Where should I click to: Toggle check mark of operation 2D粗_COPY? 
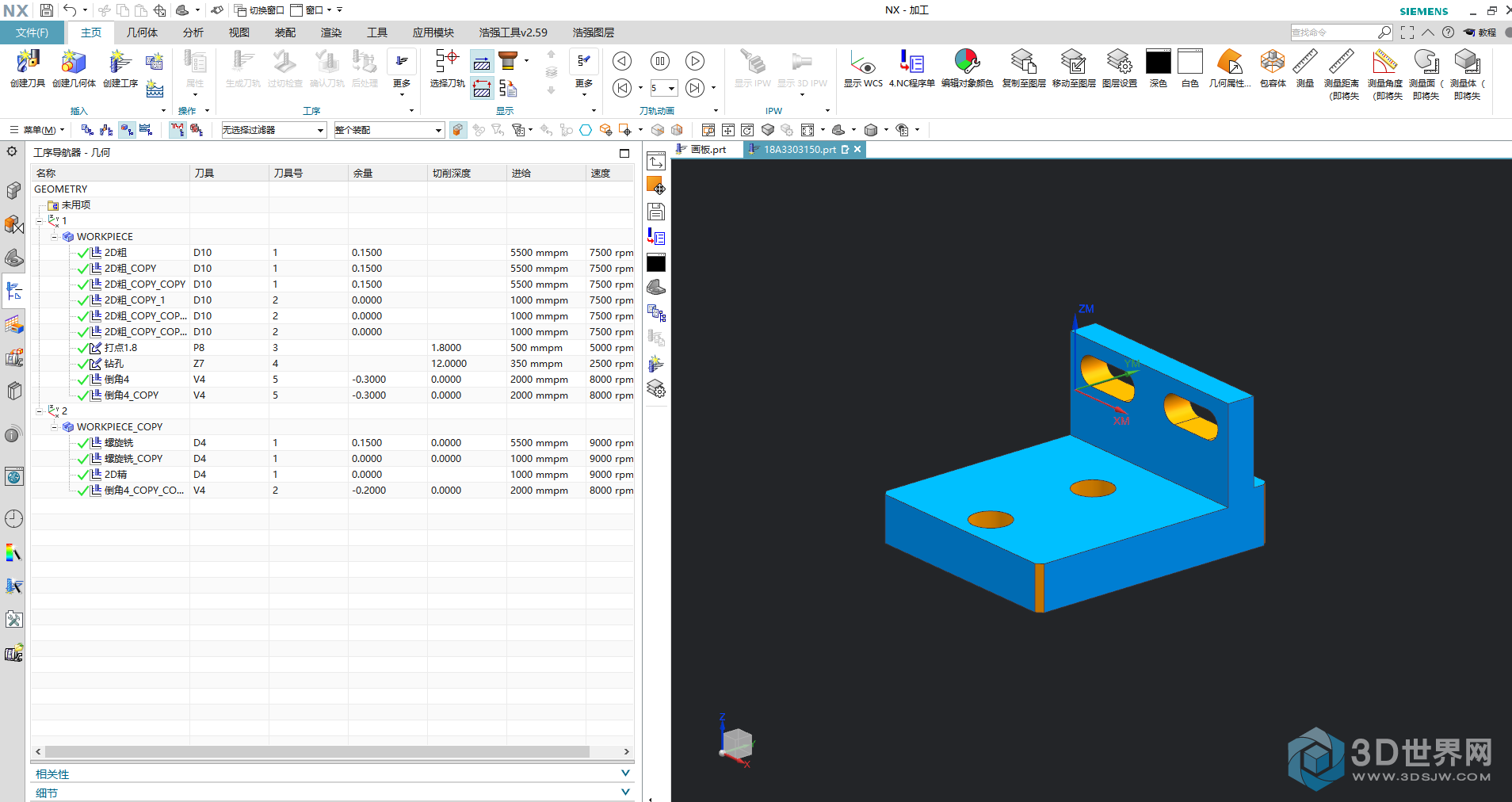(x=82, y=269)
